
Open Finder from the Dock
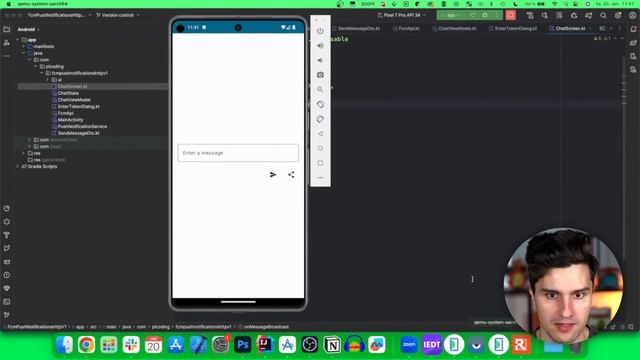click(x=64, y=345)
